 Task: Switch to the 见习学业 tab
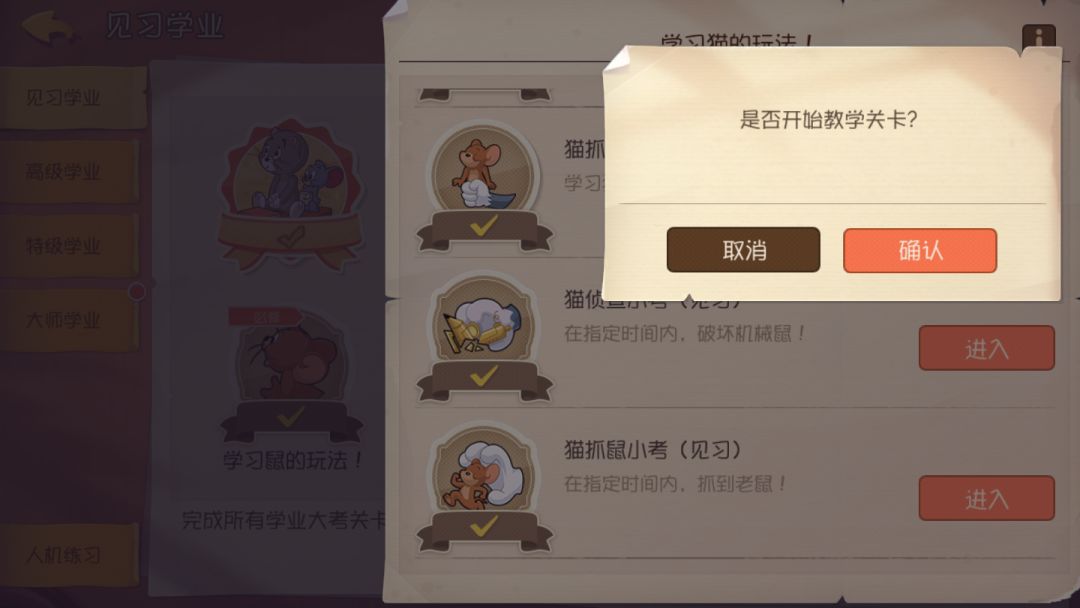(x=72, y=98)
